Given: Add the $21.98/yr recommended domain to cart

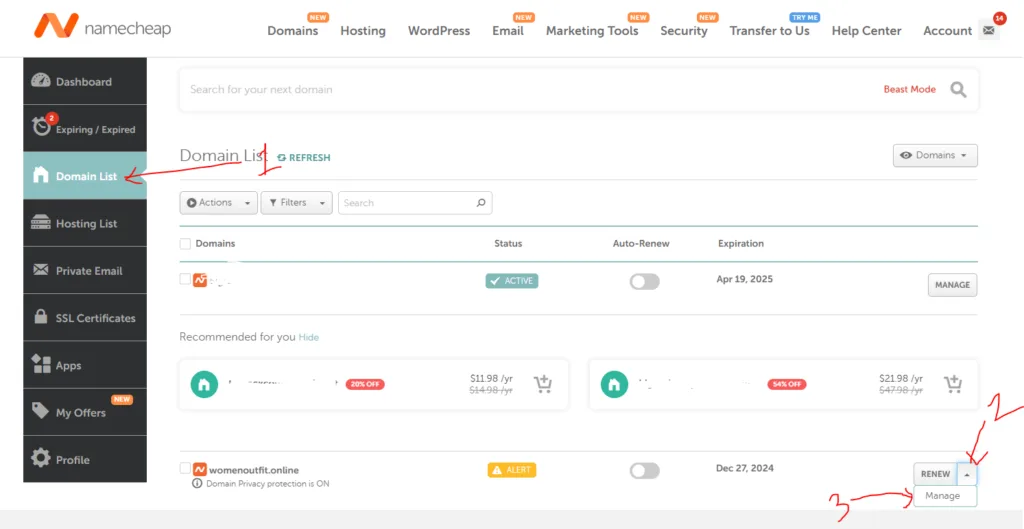Looking at the screenshot, I should click(953, 385).
